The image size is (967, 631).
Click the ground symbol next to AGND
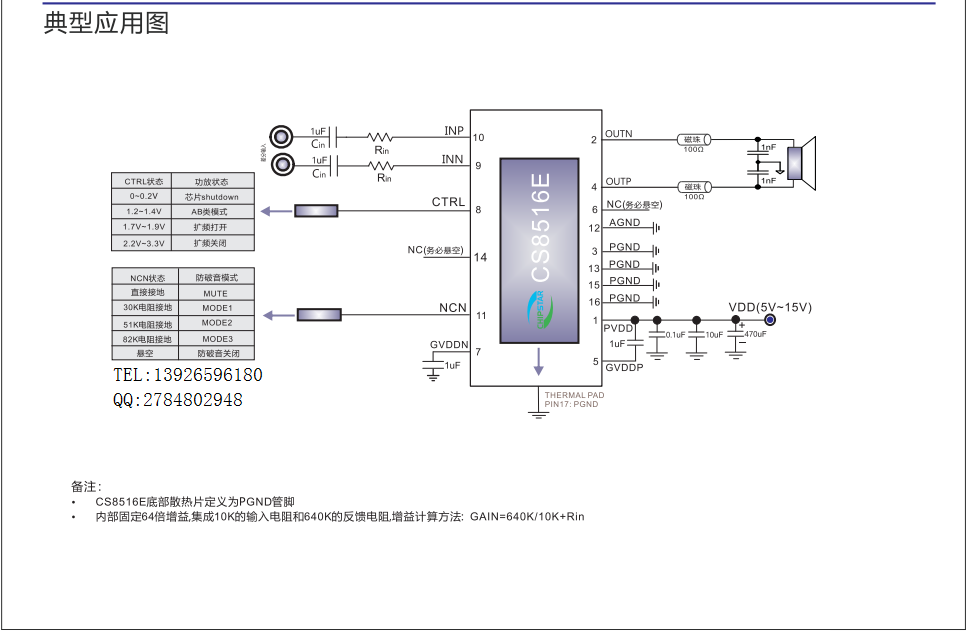pos(656,228)
